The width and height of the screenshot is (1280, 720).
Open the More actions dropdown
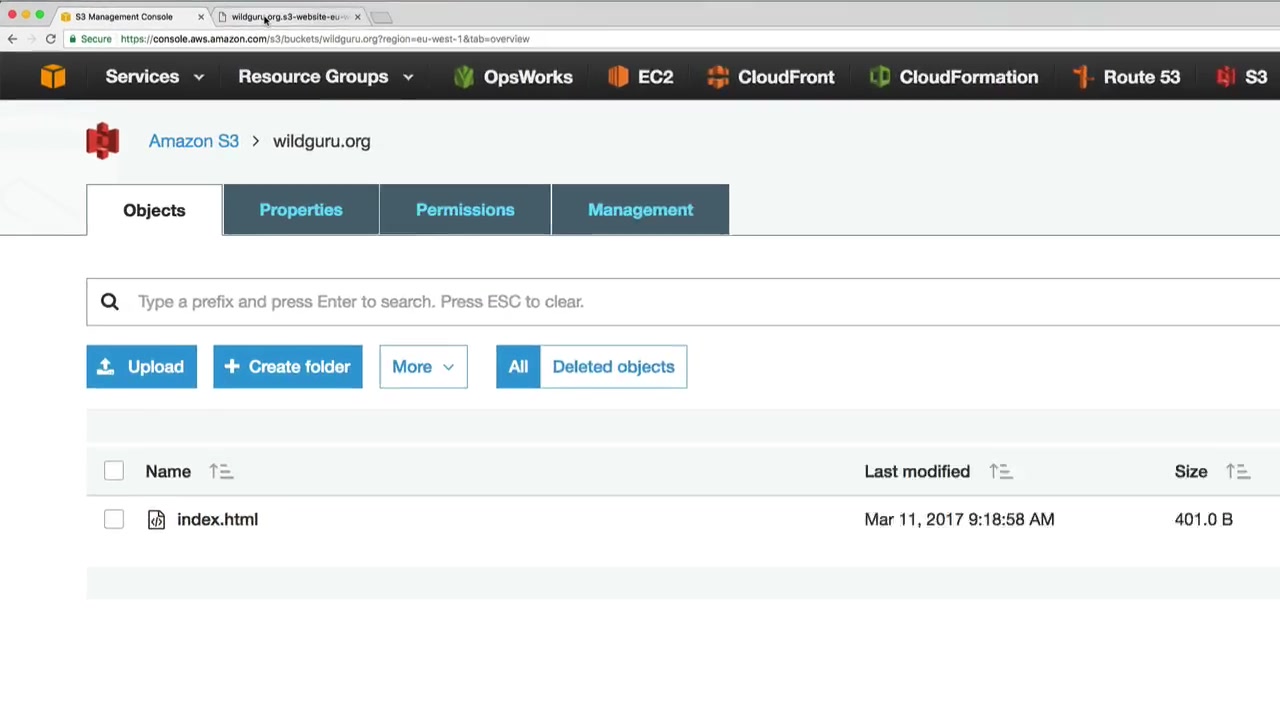click(x=423, y=367)
